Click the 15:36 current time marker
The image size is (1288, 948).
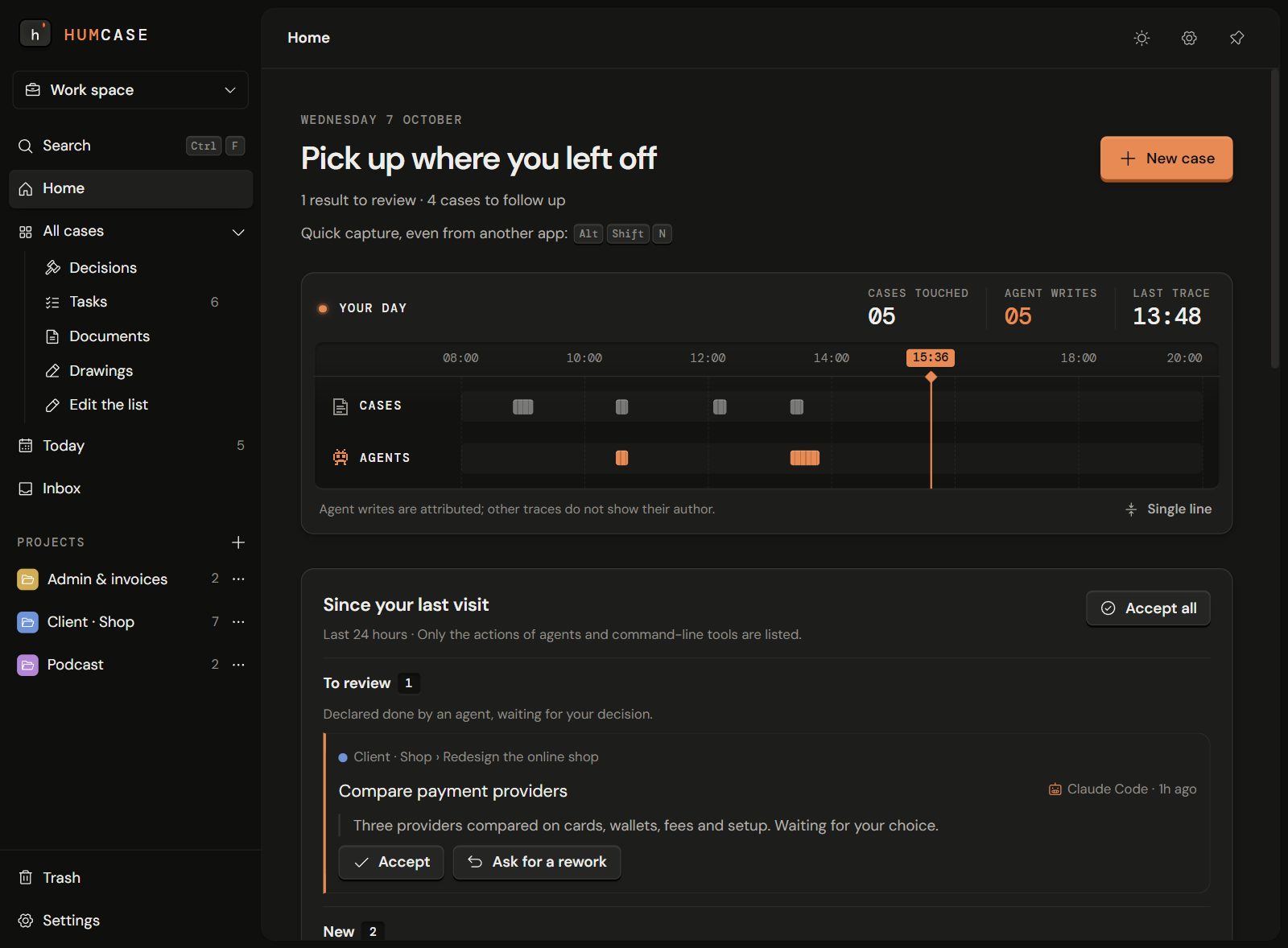pos(931,357)
